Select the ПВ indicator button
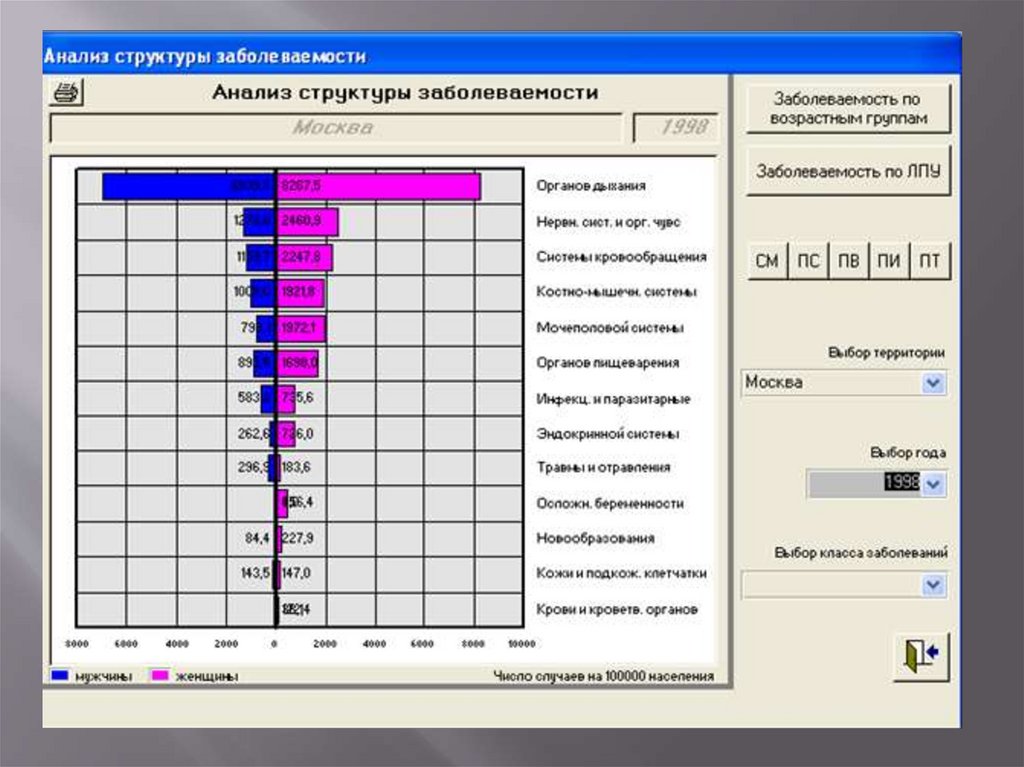This screenshot has height=767, width=1024. tap(849, 262)
